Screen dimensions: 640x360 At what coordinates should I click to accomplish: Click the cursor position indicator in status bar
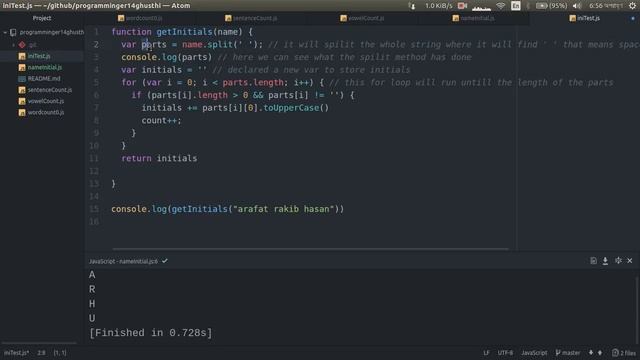(41, 353)
